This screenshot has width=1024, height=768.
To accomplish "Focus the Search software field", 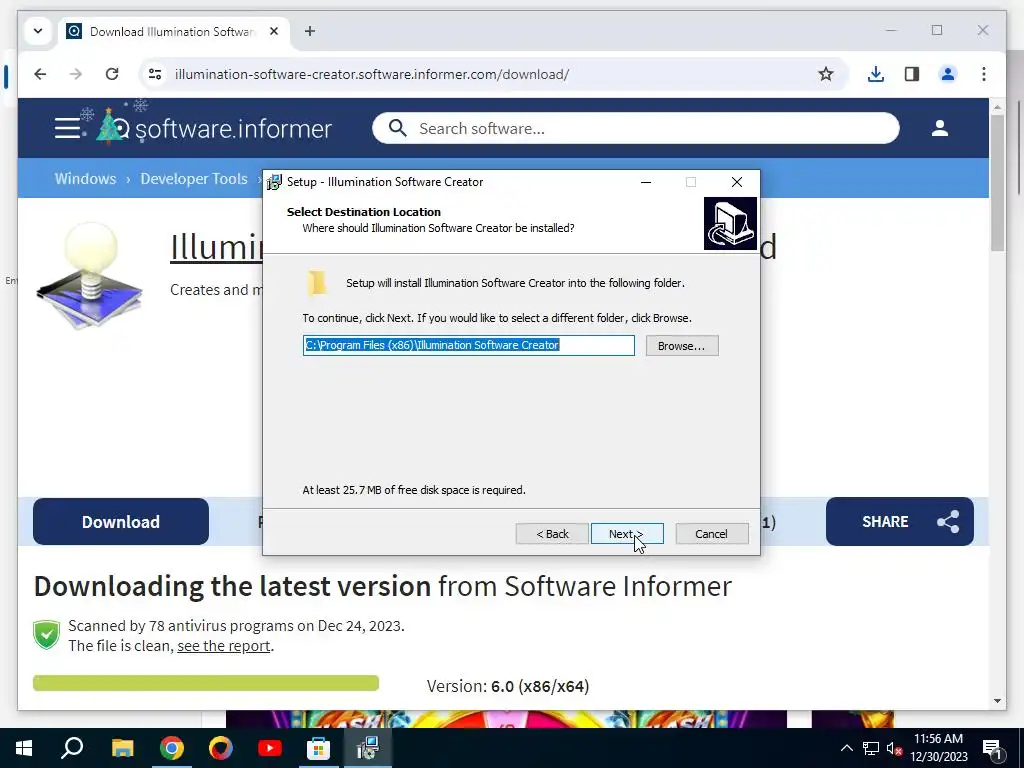I will (635, 129).
